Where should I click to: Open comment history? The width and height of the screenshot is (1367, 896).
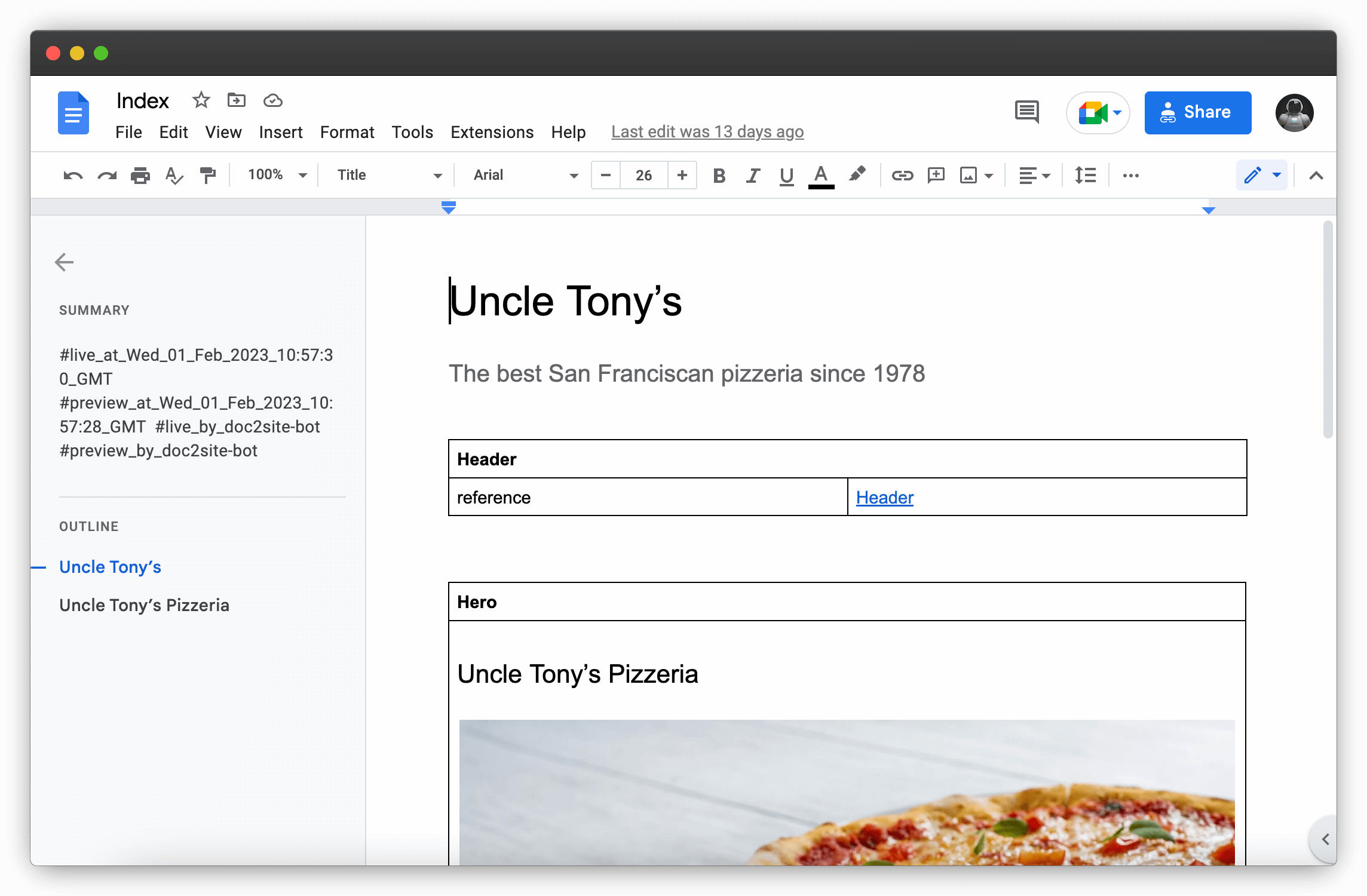tap(1026, 112)
